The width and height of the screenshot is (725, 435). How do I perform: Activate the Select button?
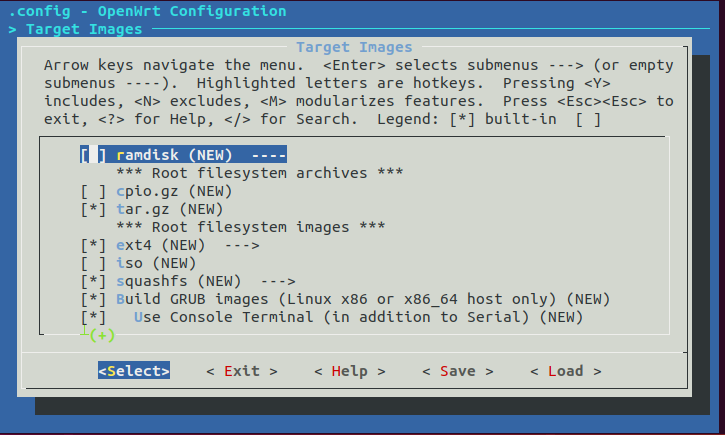[134, 371]
